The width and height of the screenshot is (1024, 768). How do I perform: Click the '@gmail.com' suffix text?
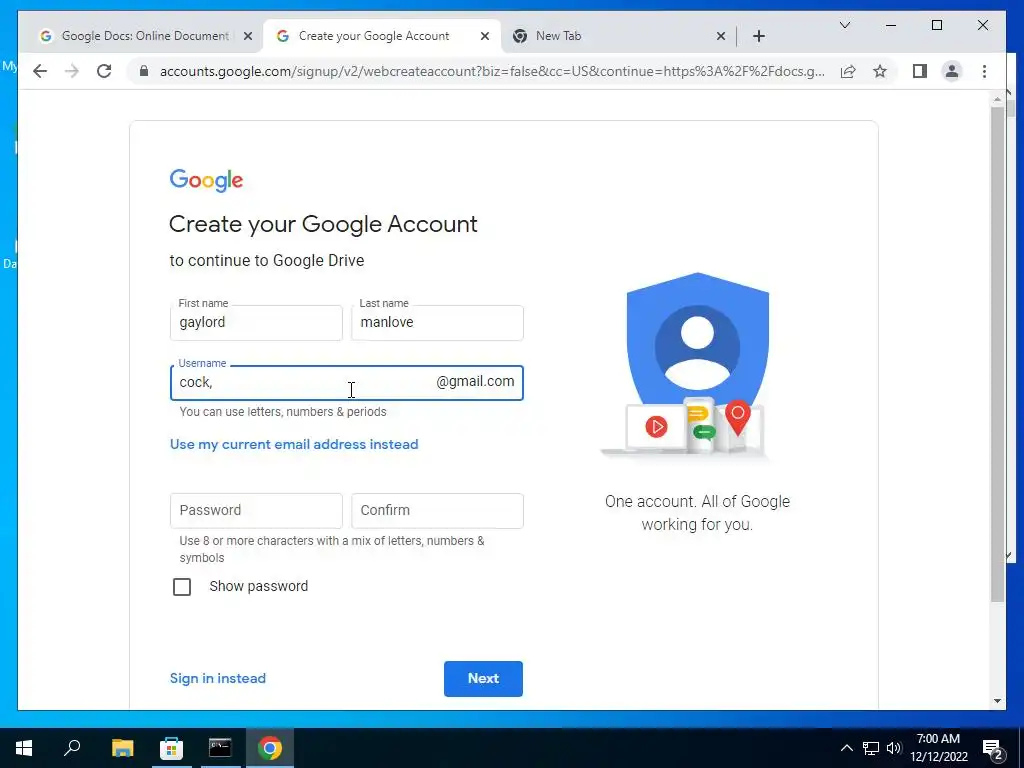tap(475, 381)
